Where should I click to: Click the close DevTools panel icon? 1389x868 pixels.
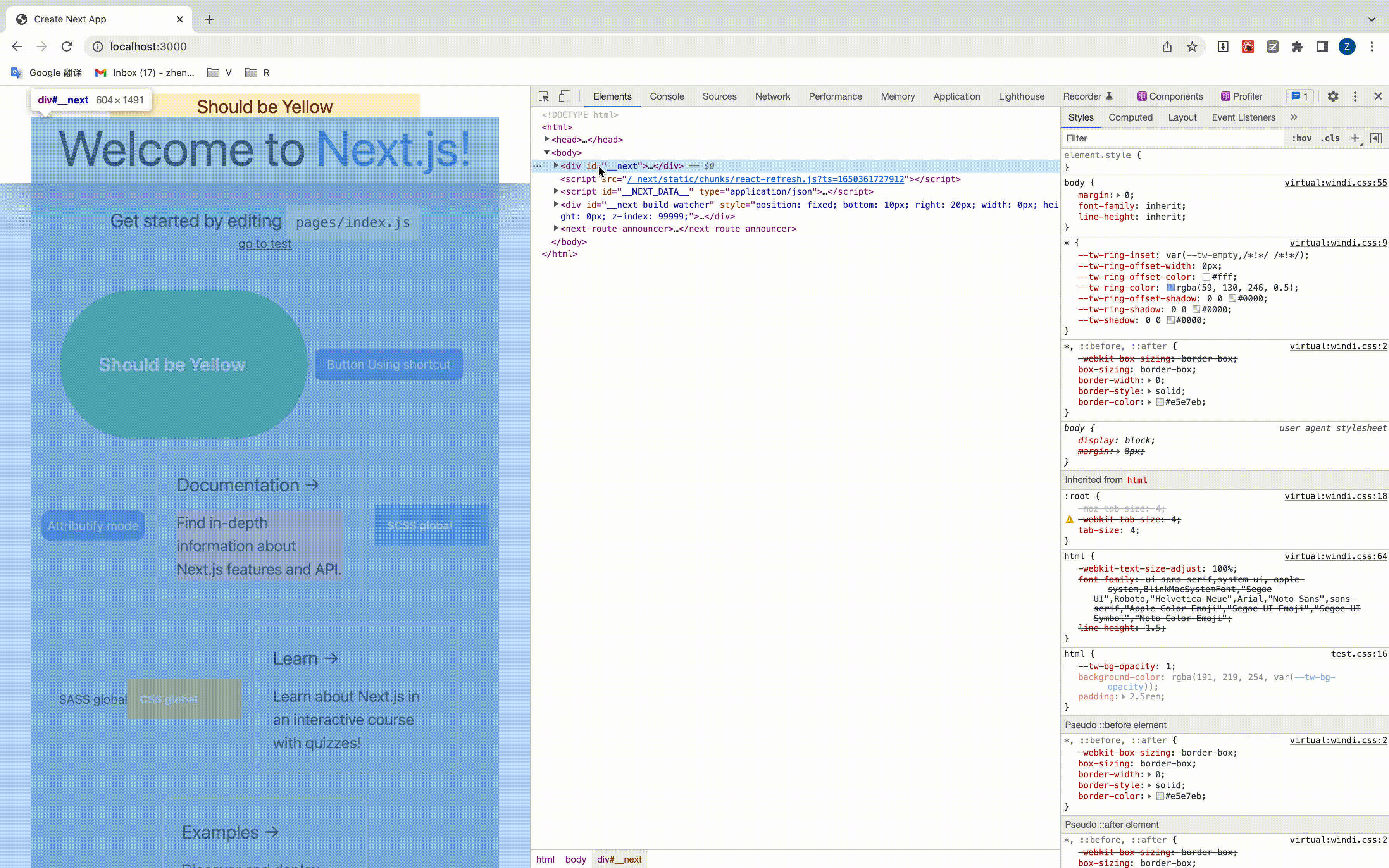[x=1378, y=96]
